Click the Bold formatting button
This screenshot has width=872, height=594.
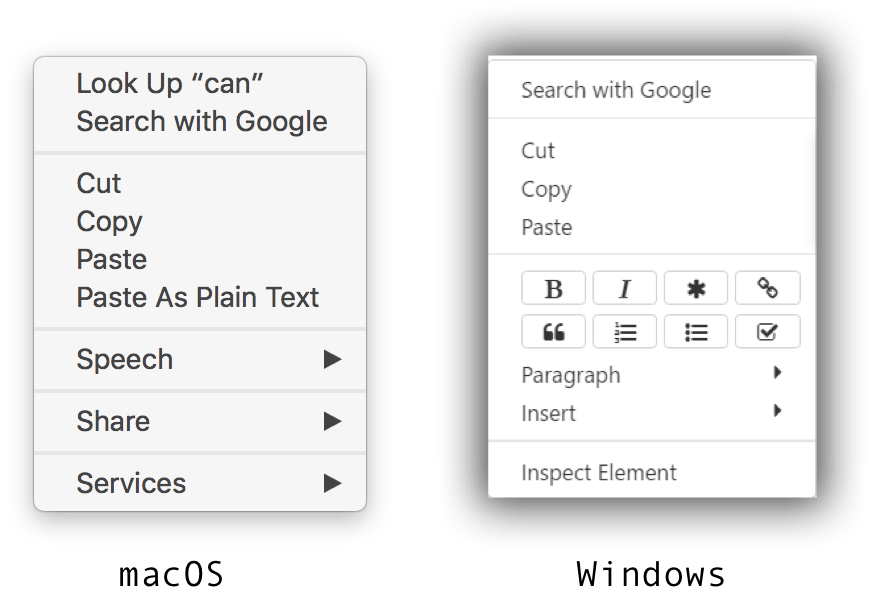click(553, 289)
